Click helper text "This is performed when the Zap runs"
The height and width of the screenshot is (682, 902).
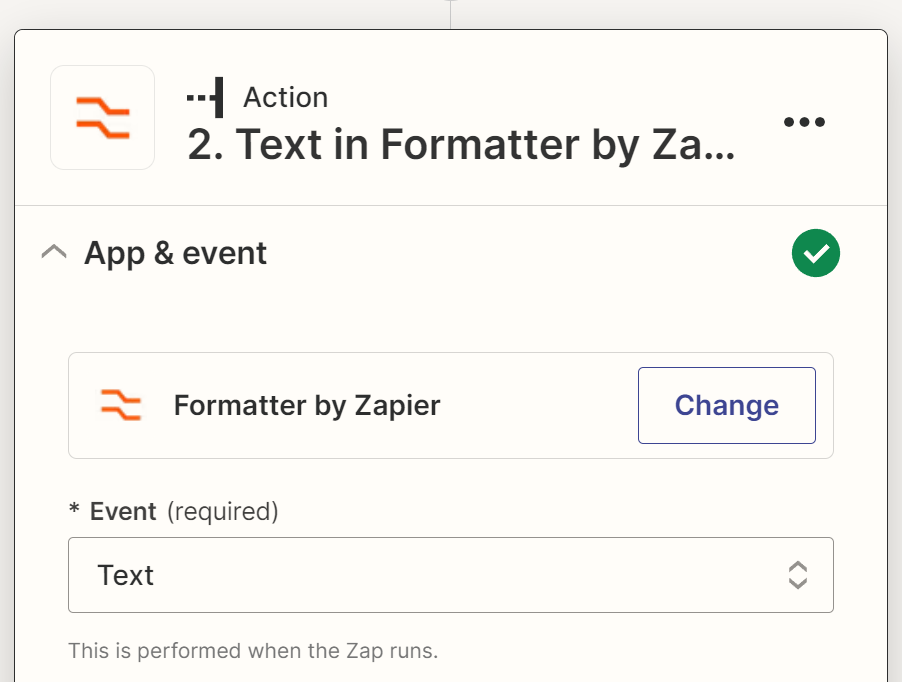click(x=253, y=651)
